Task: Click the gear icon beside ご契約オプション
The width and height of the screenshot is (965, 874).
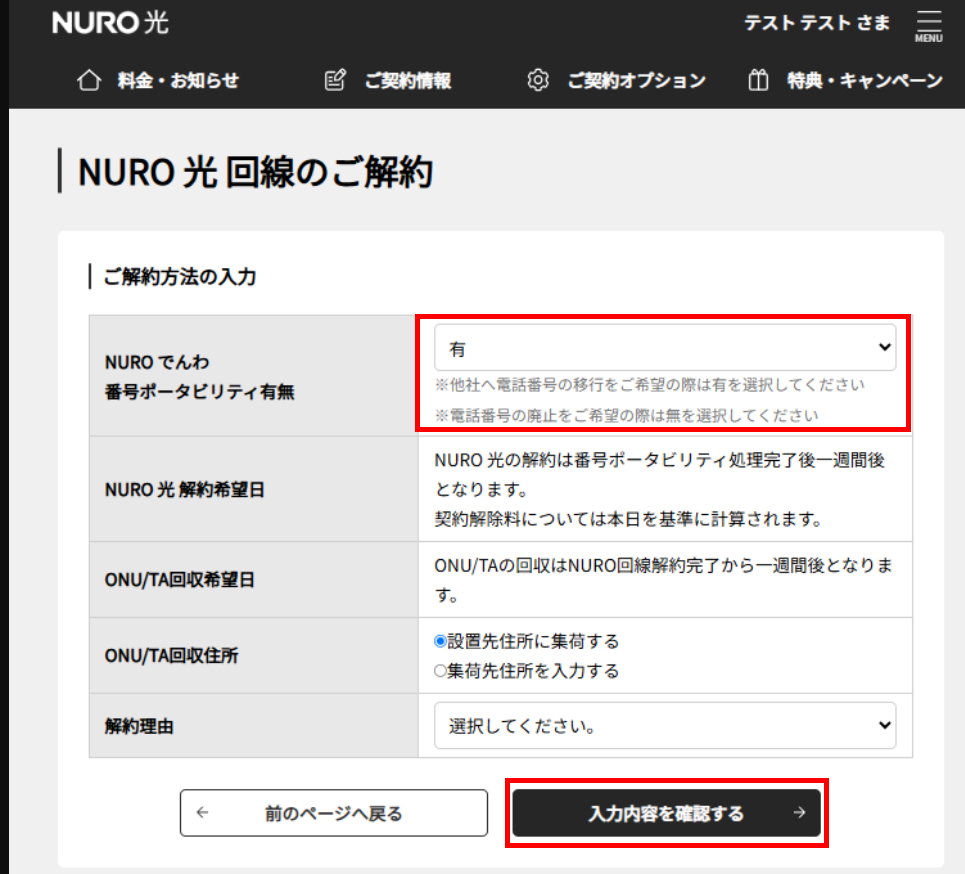Action: [x=538, y=81]
